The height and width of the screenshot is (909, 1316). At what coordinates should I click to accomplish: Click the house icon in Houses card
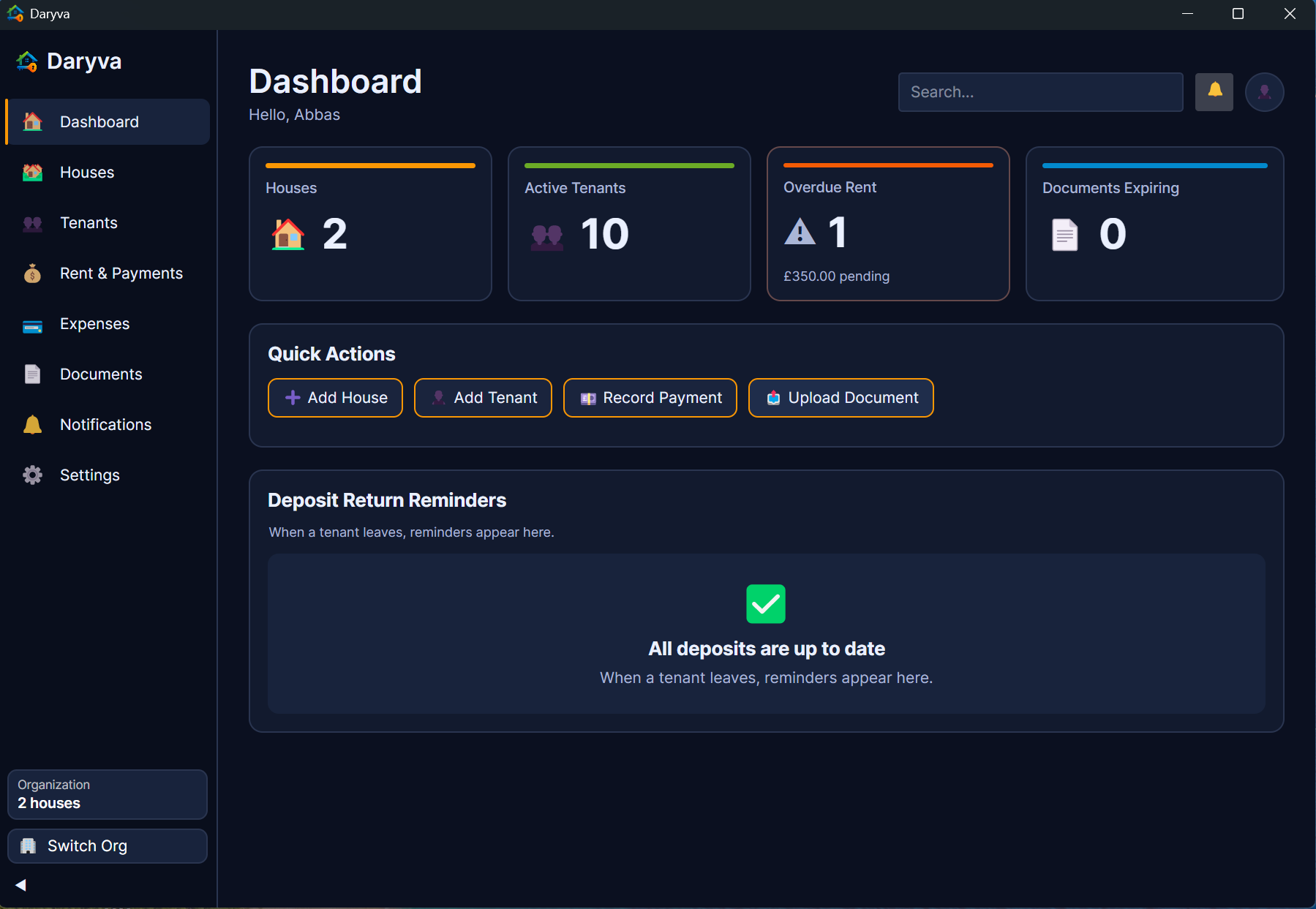pos(287,235)
